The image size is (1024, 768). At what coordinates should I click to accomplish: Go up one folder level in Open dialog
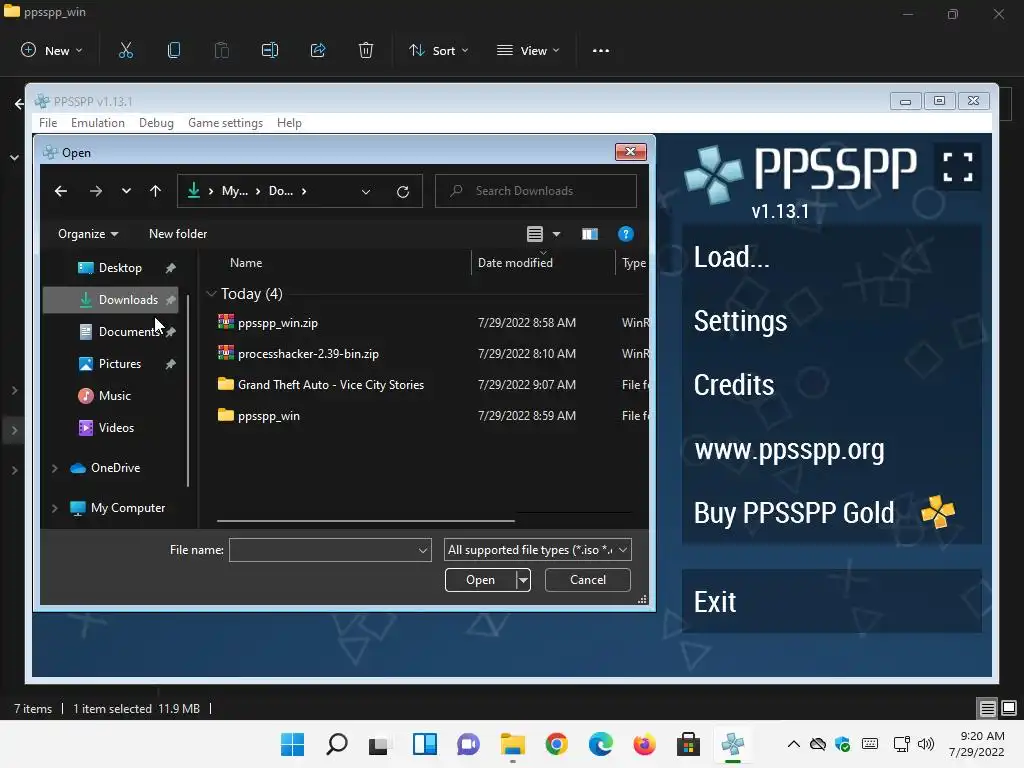[x=155, y=191]
